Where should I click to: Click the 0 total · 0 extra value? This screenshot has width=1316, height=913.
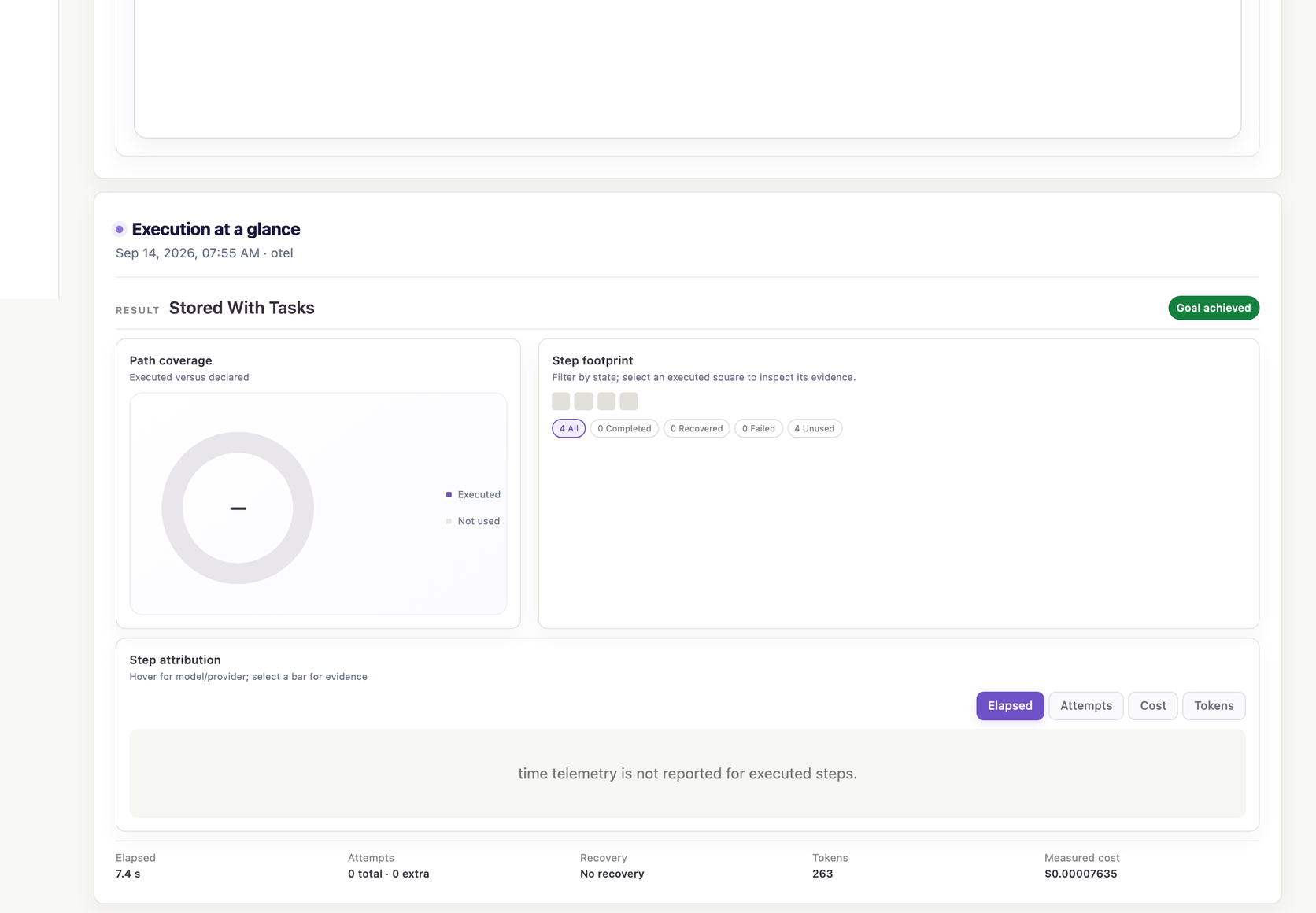[x=389, y=874]
